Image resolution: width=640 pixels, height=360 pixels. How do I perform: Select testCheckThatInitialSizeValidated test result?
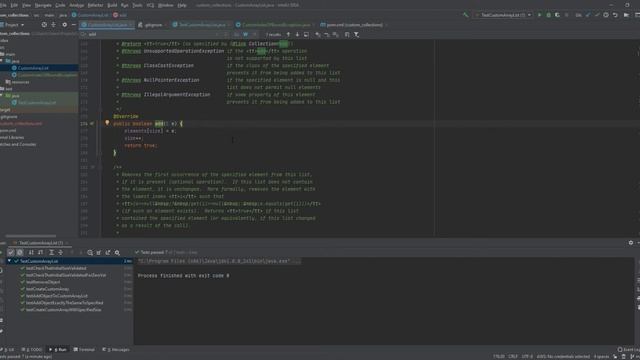pos(56,268)
